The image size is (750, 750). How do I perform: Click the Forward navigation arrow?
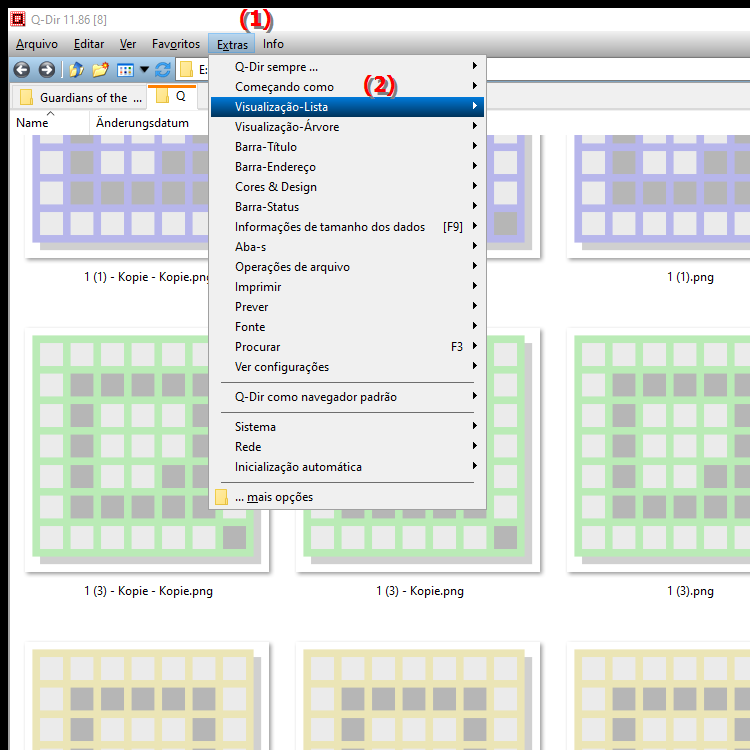[46, 70]
